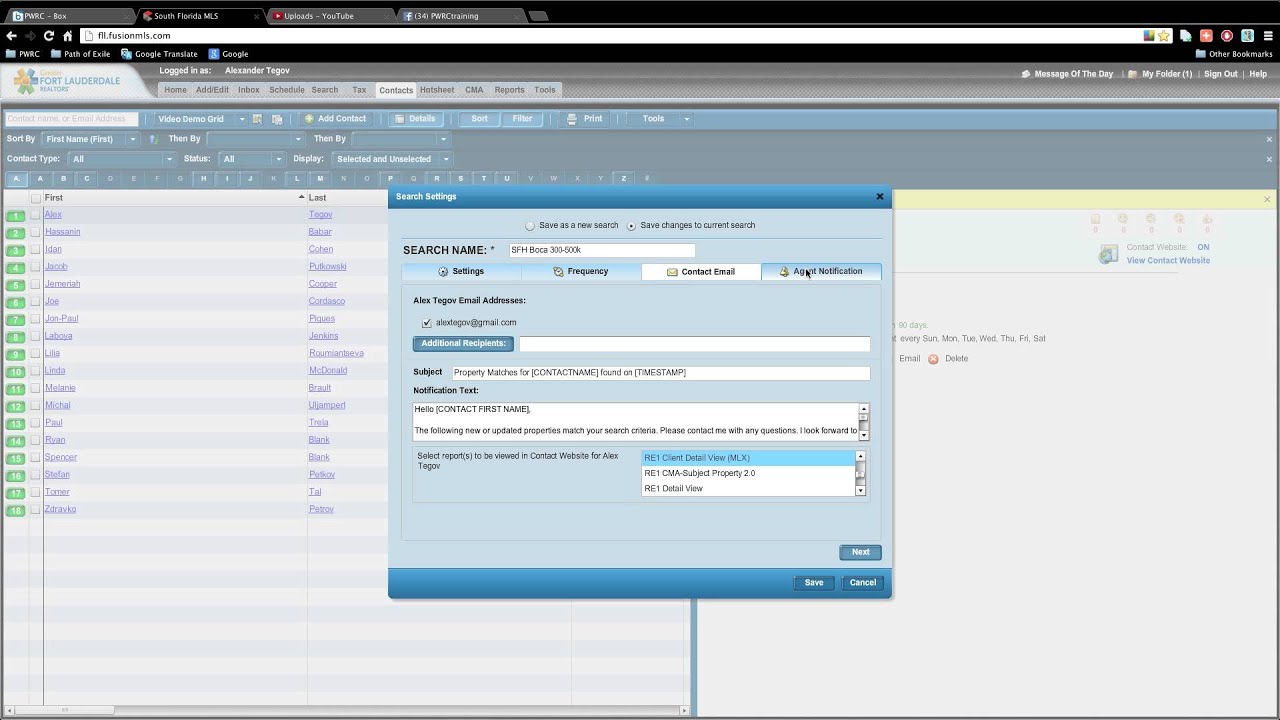
Task: Click the delete icon next to Delete label
Action: point(933,358)
